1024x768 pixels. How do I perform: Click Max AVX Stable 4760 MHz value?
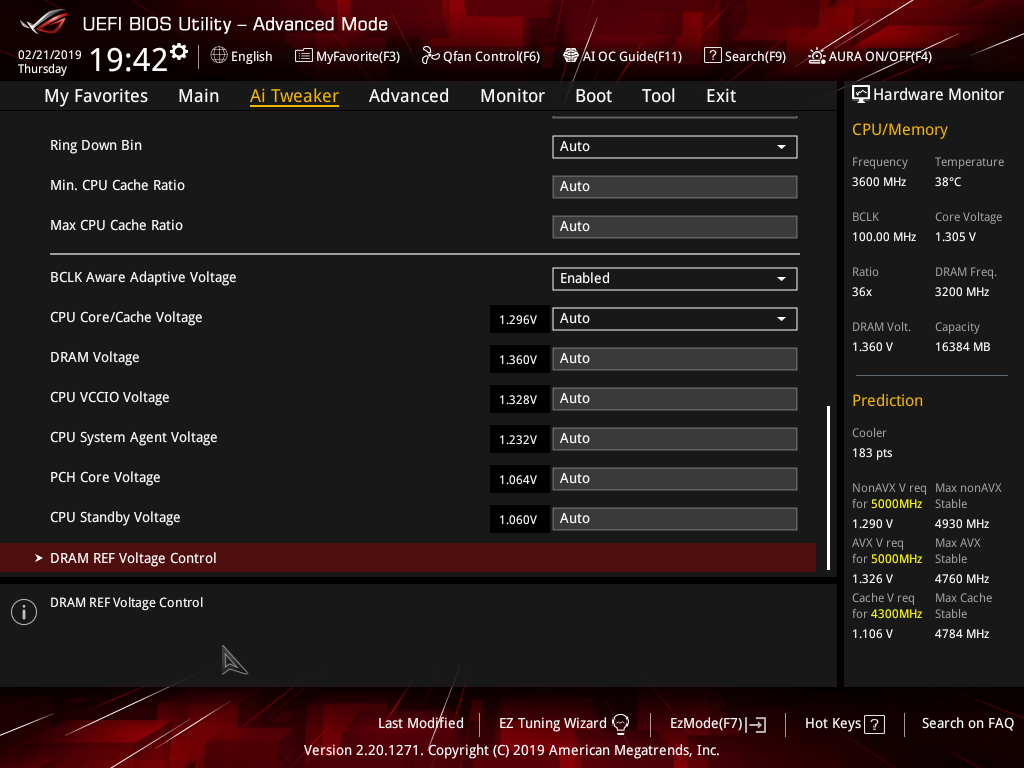coord(962,579)
